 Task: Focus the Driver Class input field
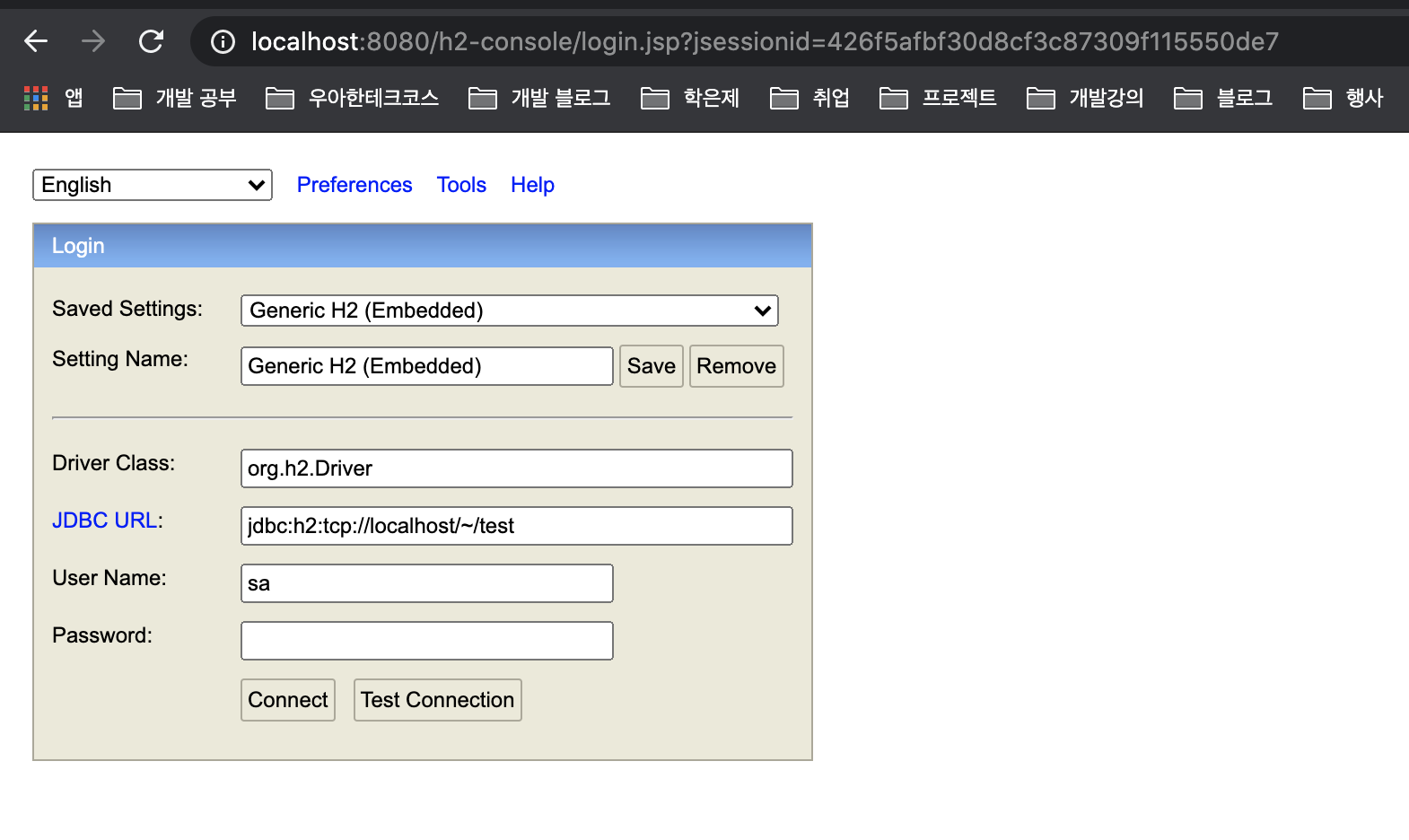[517, 468]
